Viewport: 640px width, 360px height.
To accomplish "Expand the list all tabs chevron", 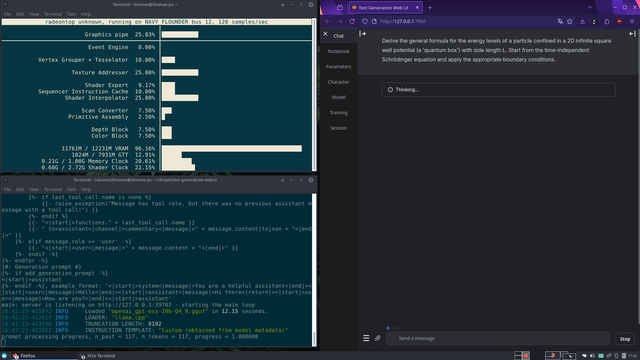I will 590,7.
